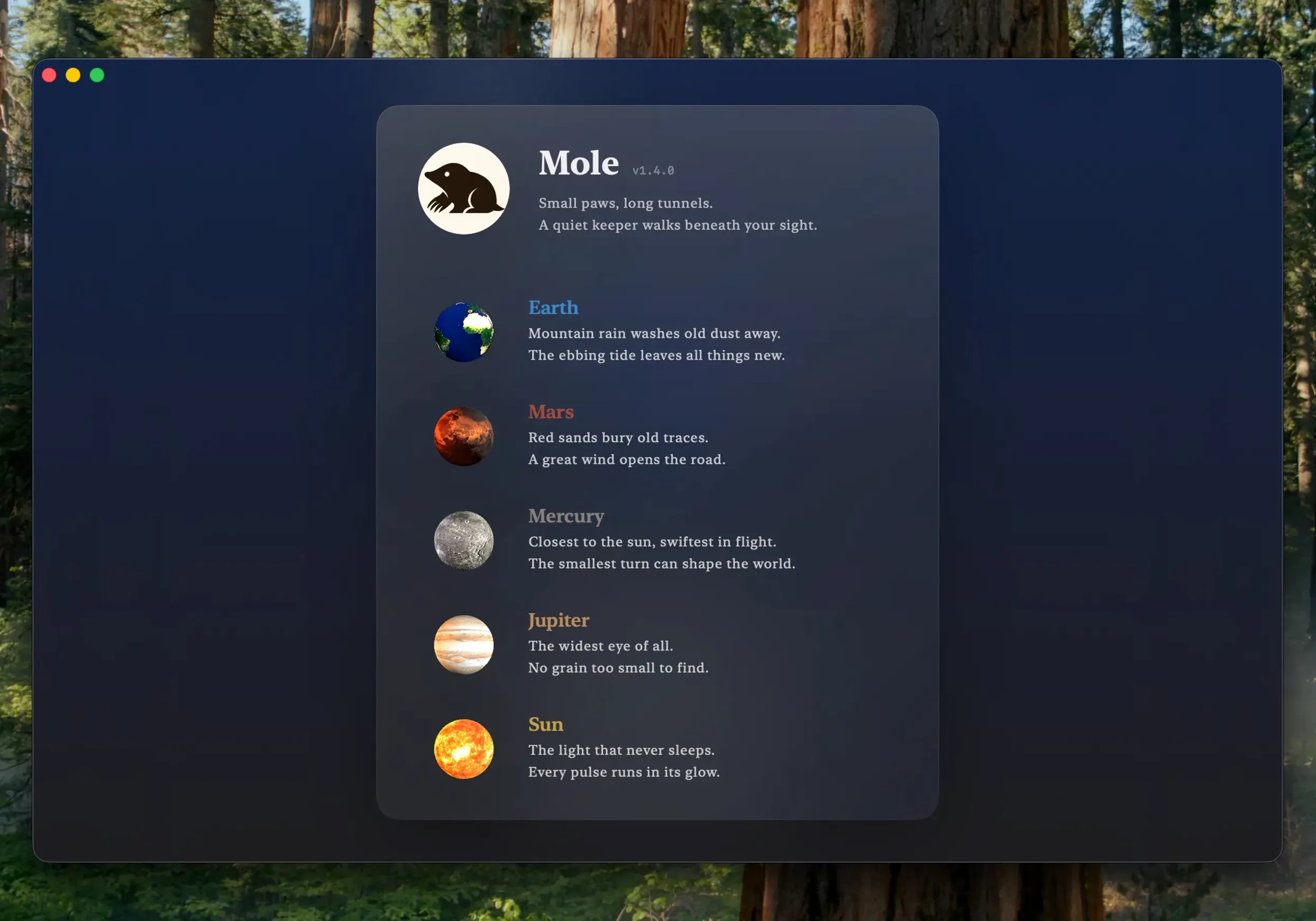Open the Jupiter heading
The image size is (1316, 921).
(x=558, y=621)
